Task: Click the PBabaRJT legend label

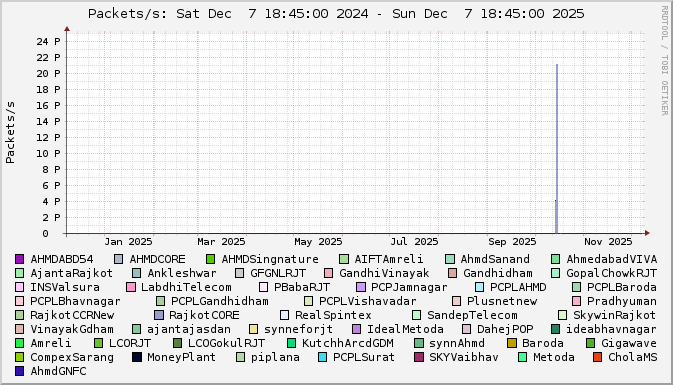Action: tap(302, 287)
